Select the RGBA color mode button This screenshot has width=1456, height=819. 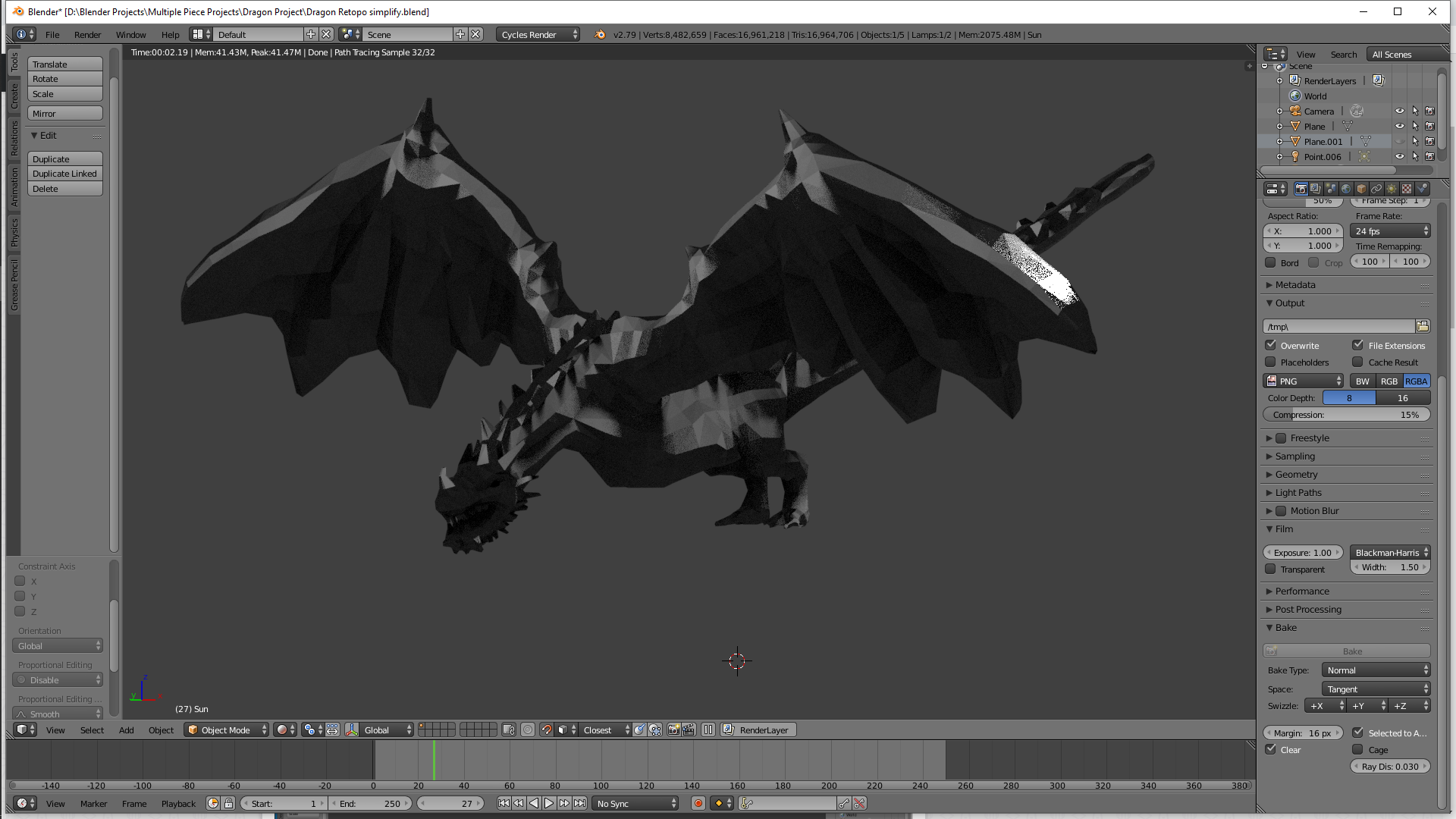coord(1416,381)
